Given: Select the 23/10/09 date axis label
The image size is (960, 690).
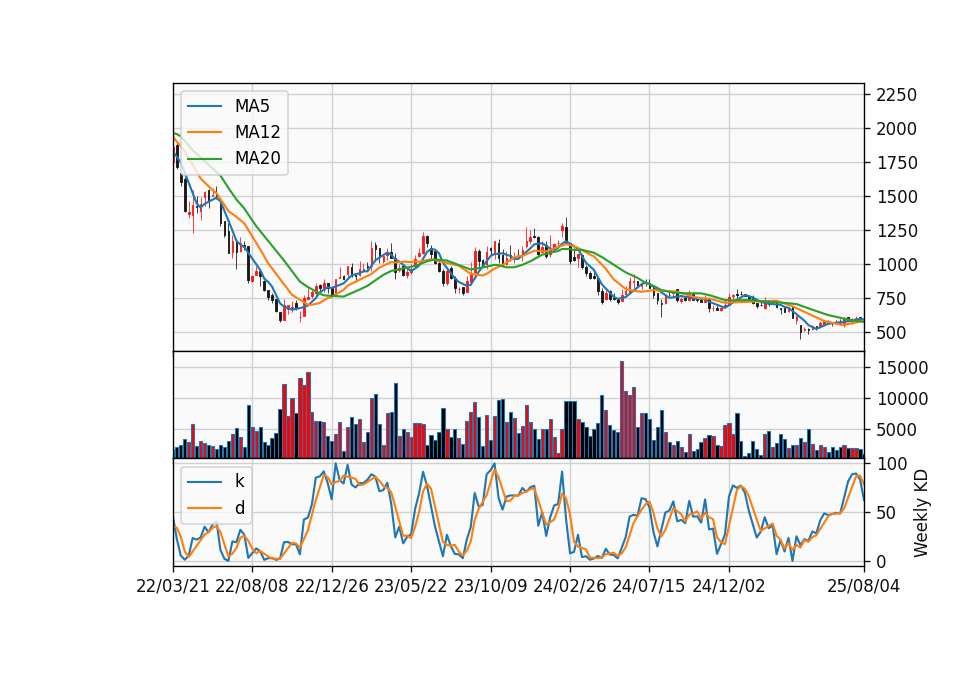Looking at the screenshot, I should [490, 586].
